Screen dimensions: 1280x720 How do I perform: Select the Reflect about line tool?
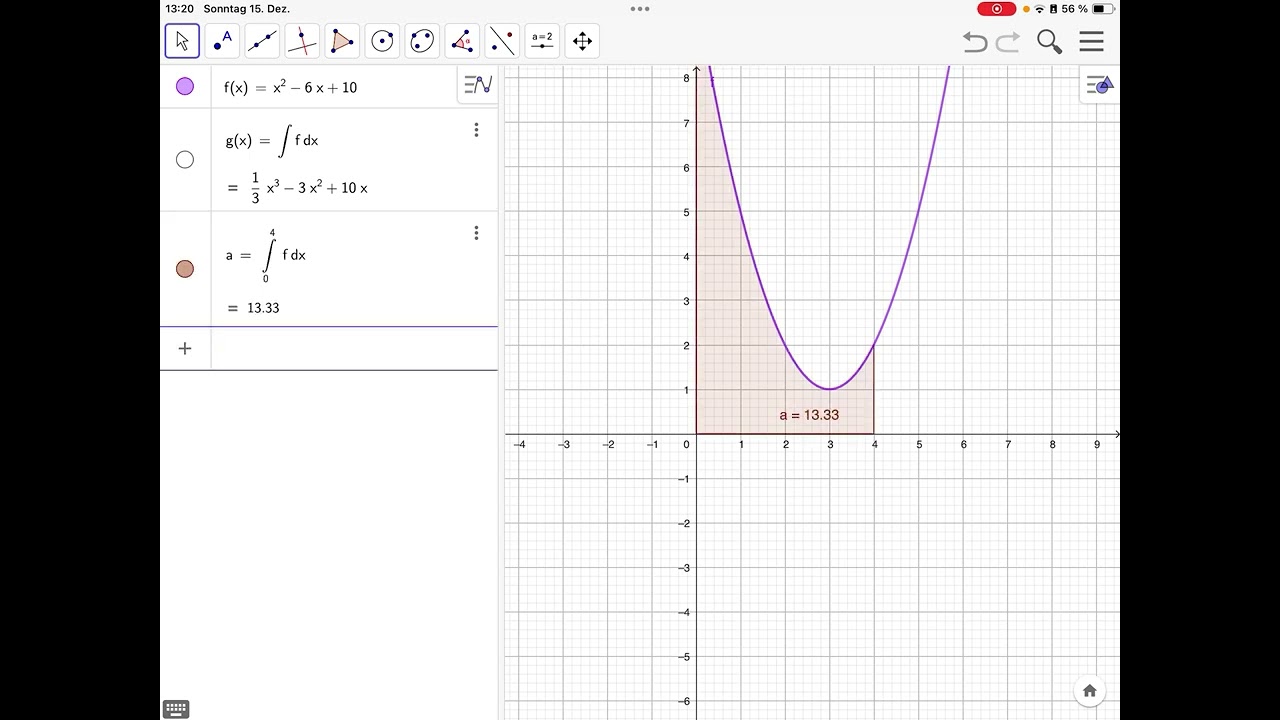point(502,41)
